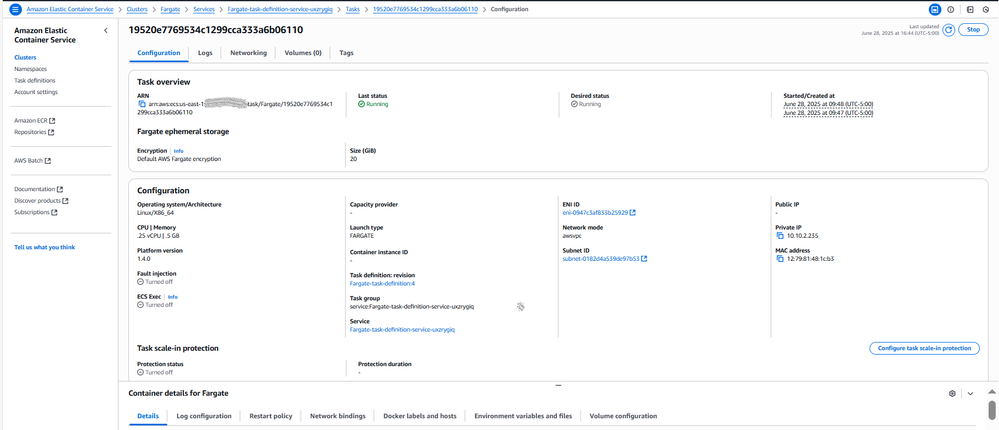Click Info link next to ECS Exec
The image size is (999, 430).
[x=173, y=297]
